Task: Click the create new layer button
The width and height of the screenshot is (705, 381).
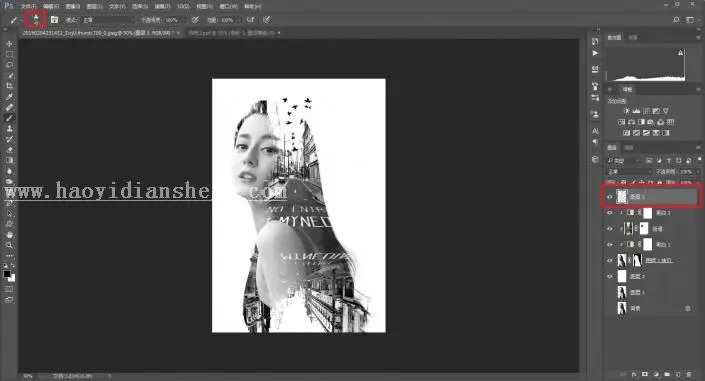Action: [678, 374]
